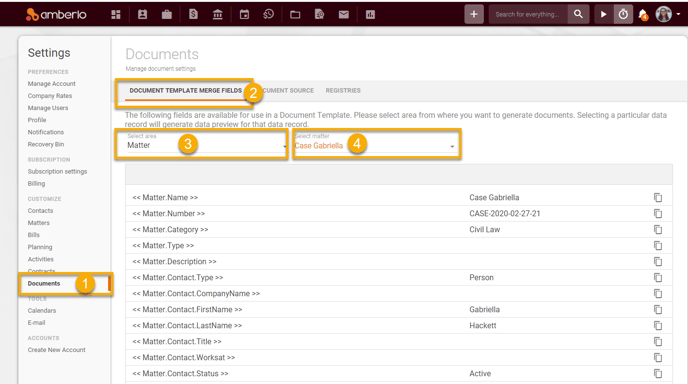
Task: Open Calendars tools settings
Action: [x=42, y=311]
